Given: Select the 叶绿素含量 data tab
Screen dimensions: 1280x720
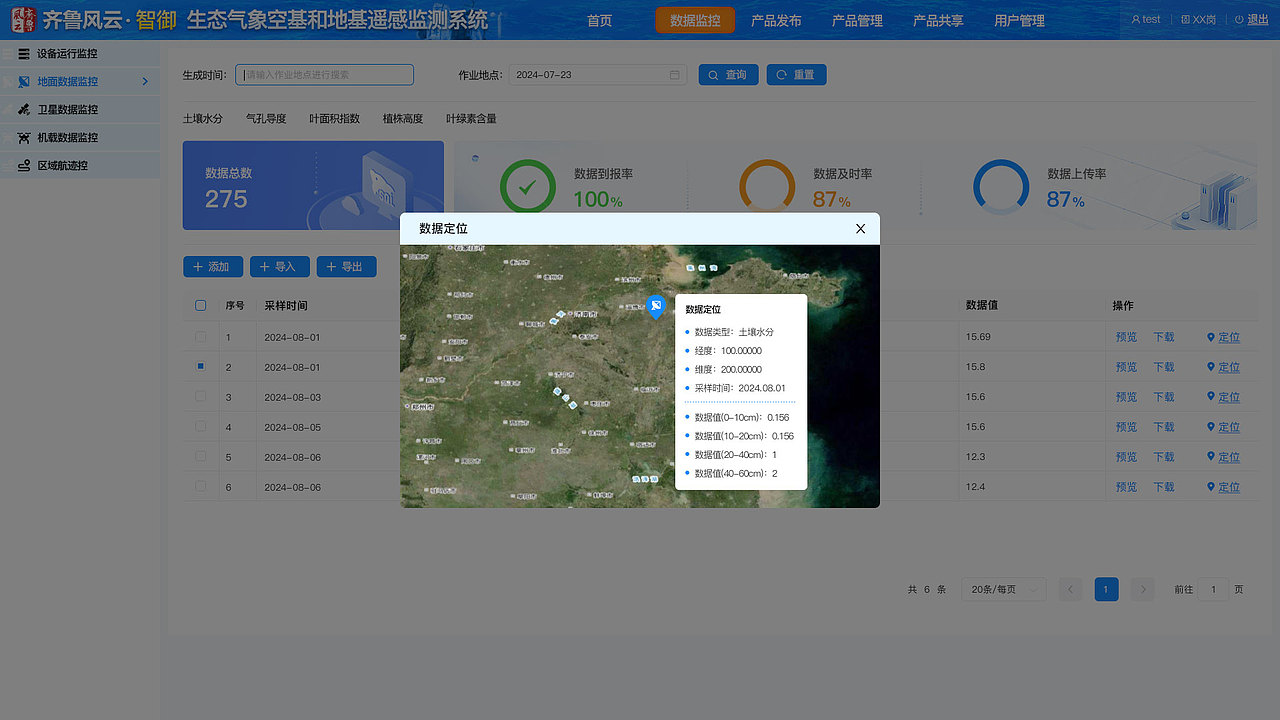Looking at the screenshot, I should click(x=471, y=119).
